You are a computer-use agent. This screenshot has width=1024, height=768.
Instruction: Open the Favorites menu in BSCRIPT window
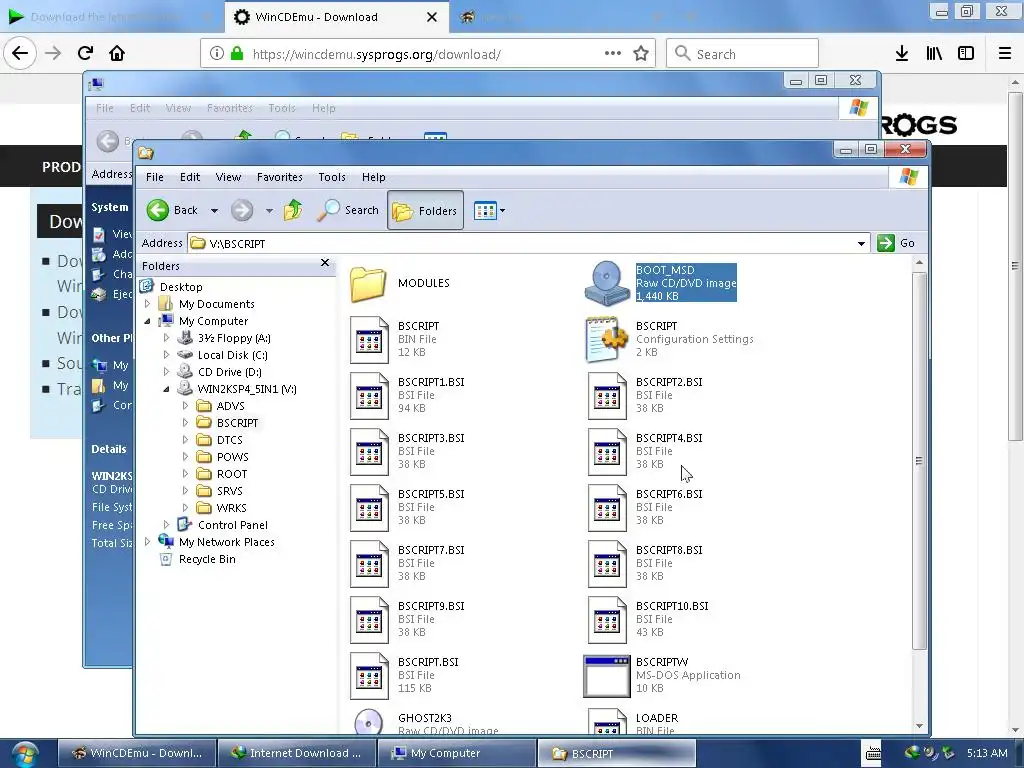(280, 177)
